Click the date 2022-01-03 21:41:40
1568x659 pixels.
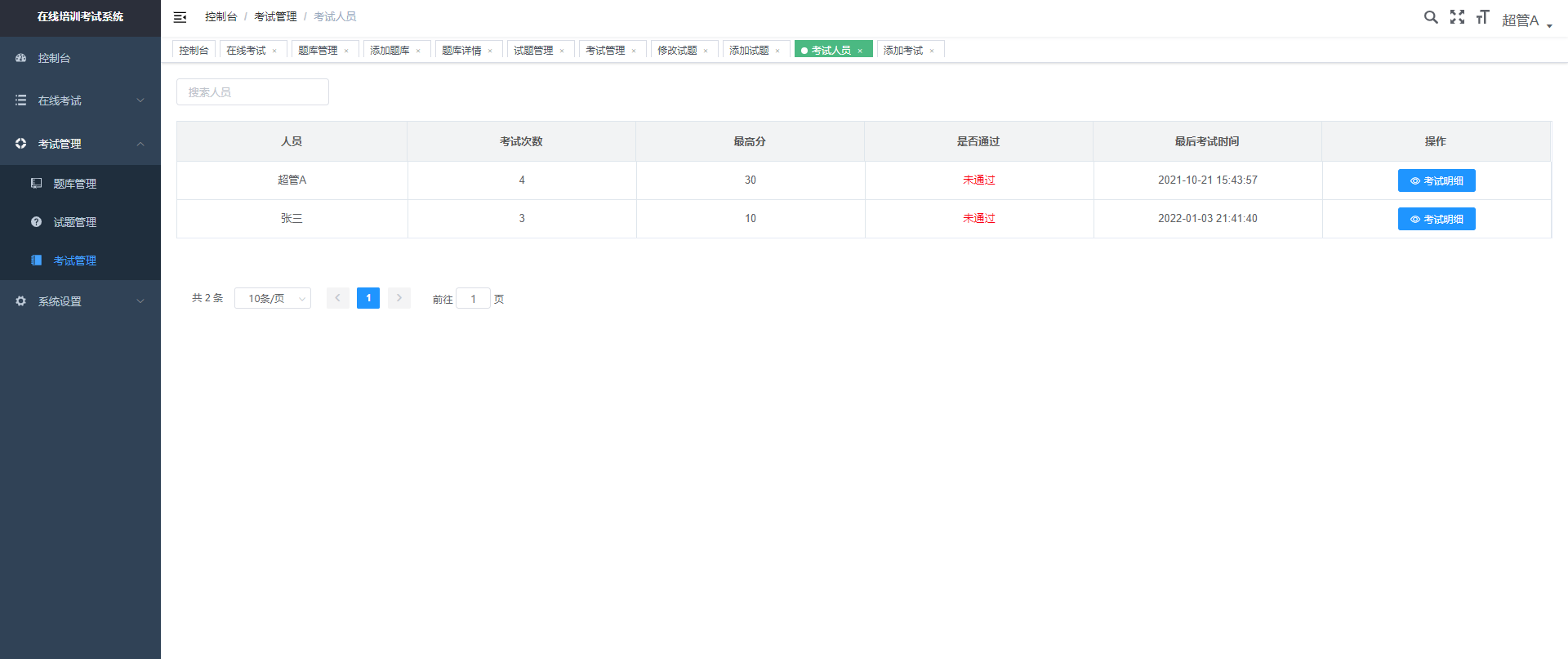(x=1208, y=218)
